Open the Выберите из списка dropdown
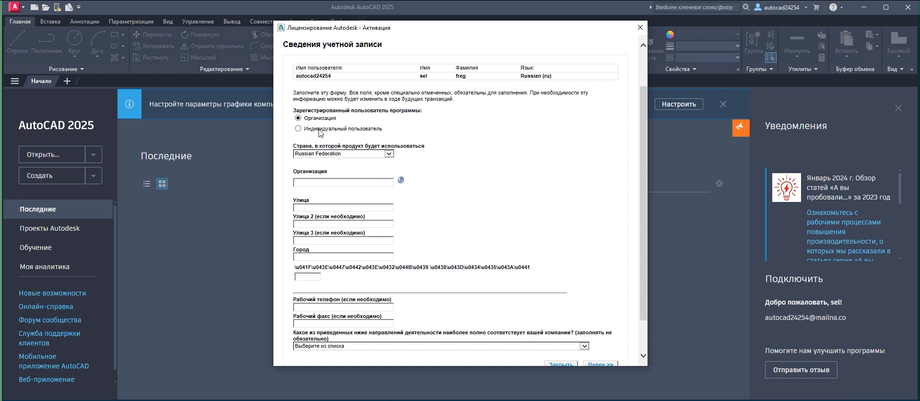This screenshot has width=920, height=401. point(441,346)
